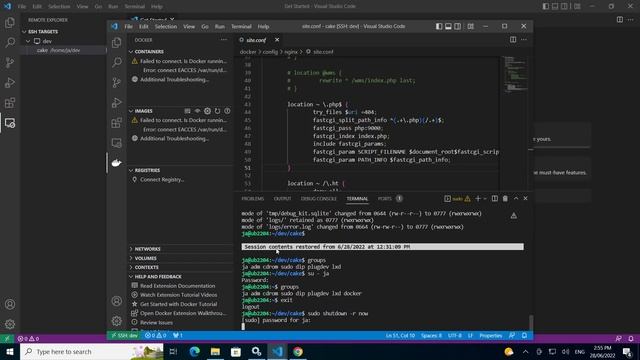Open Accounts menu in the front site.conf window
The height and width of the screenshot is (360, 640).
(x=117, y=301)
